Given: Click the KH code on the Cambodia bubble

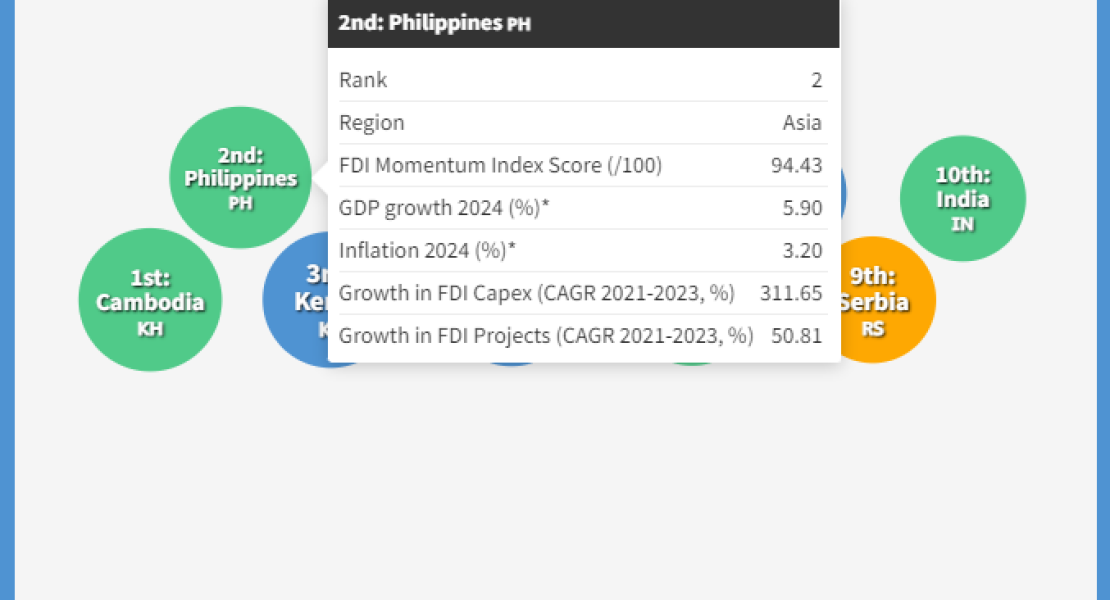Looking at the screenshot, I should coord(150,327).
